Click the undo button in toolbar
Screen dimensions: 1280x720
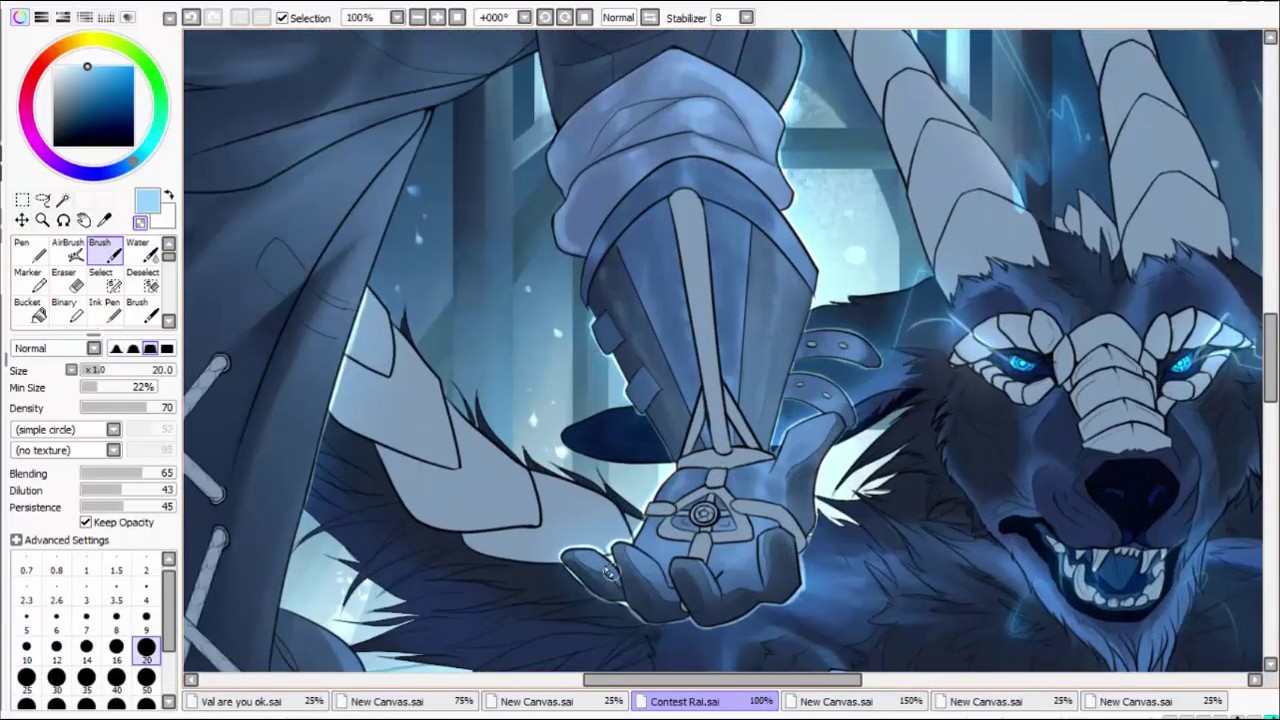pyautogui.click(x=191, y=17)
